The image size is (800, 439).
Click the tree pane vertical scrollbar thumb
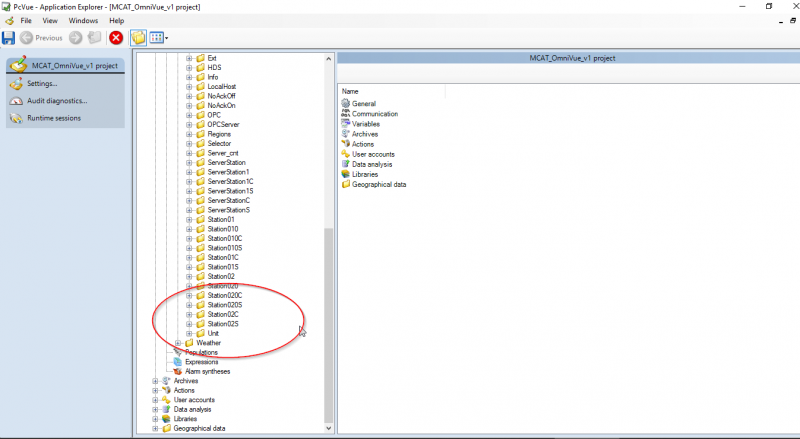click(329, 325)
